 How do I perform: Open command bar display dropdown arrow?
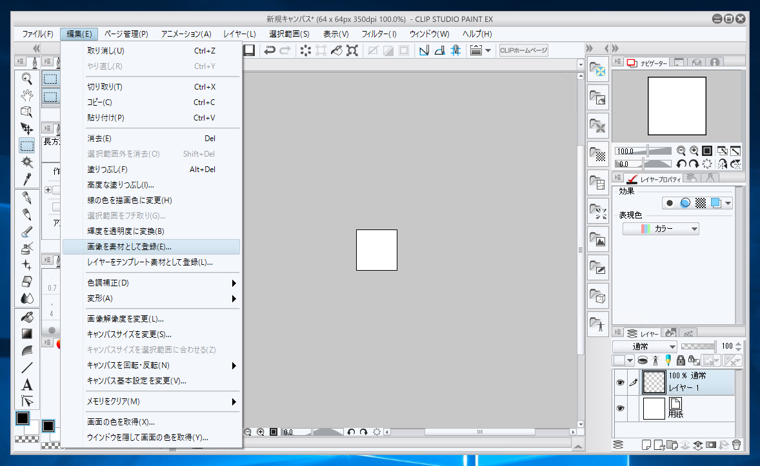488,50
